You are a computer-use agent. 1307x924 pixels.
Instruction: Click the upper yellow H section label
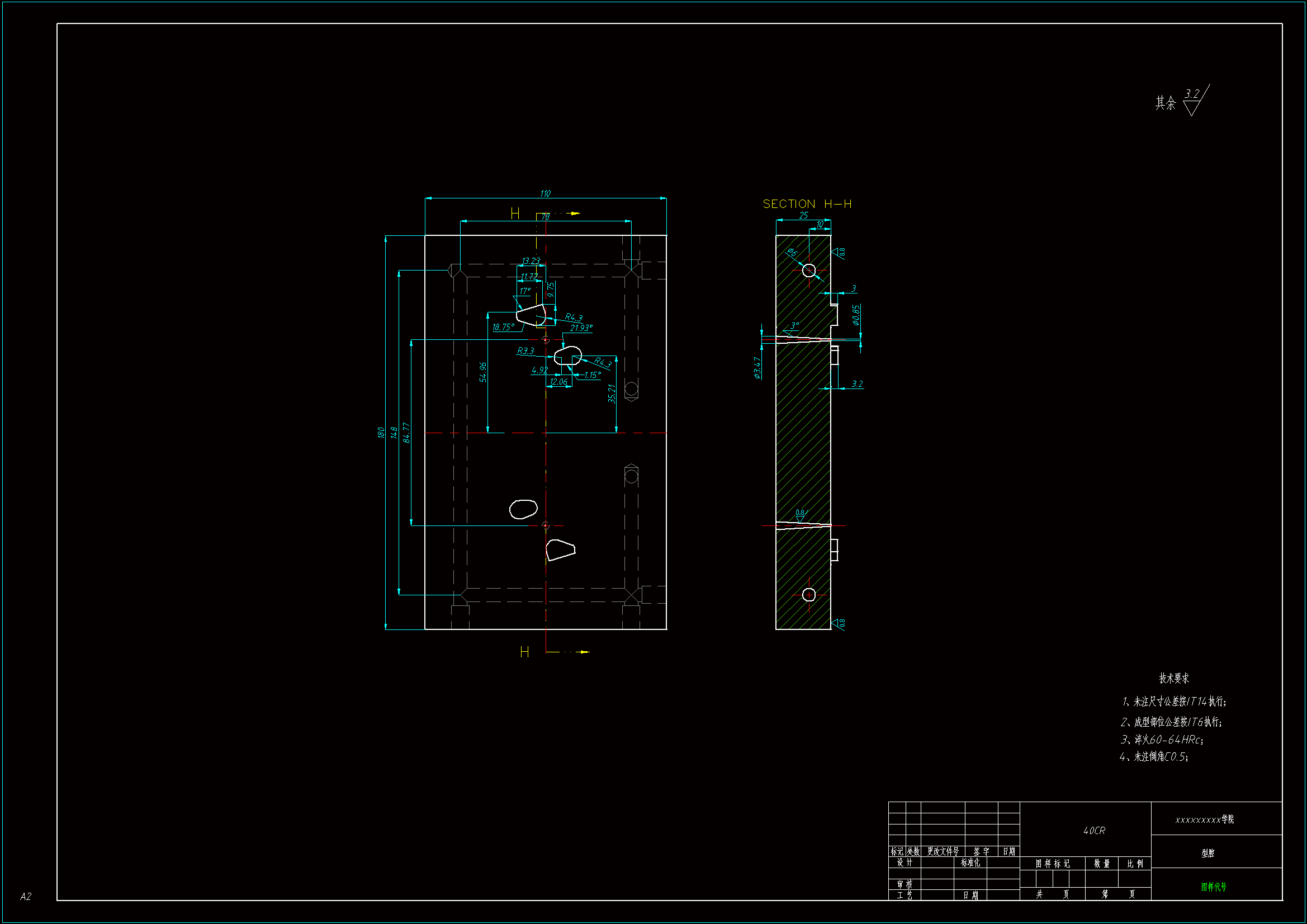[x=515, y=214]
